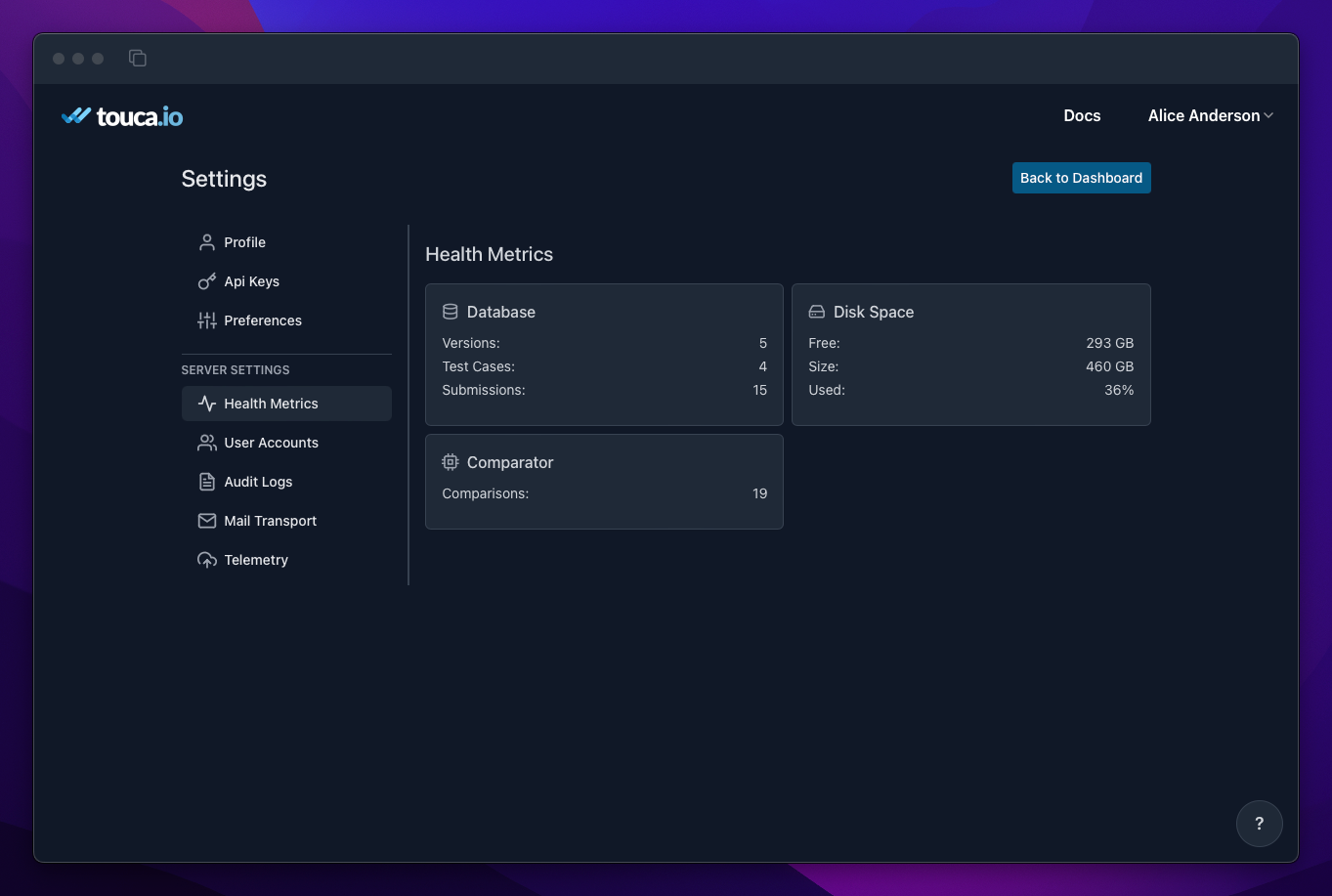Click the Disk Space card title
This screenshot has height=896, width=1332.
[874, 312]
